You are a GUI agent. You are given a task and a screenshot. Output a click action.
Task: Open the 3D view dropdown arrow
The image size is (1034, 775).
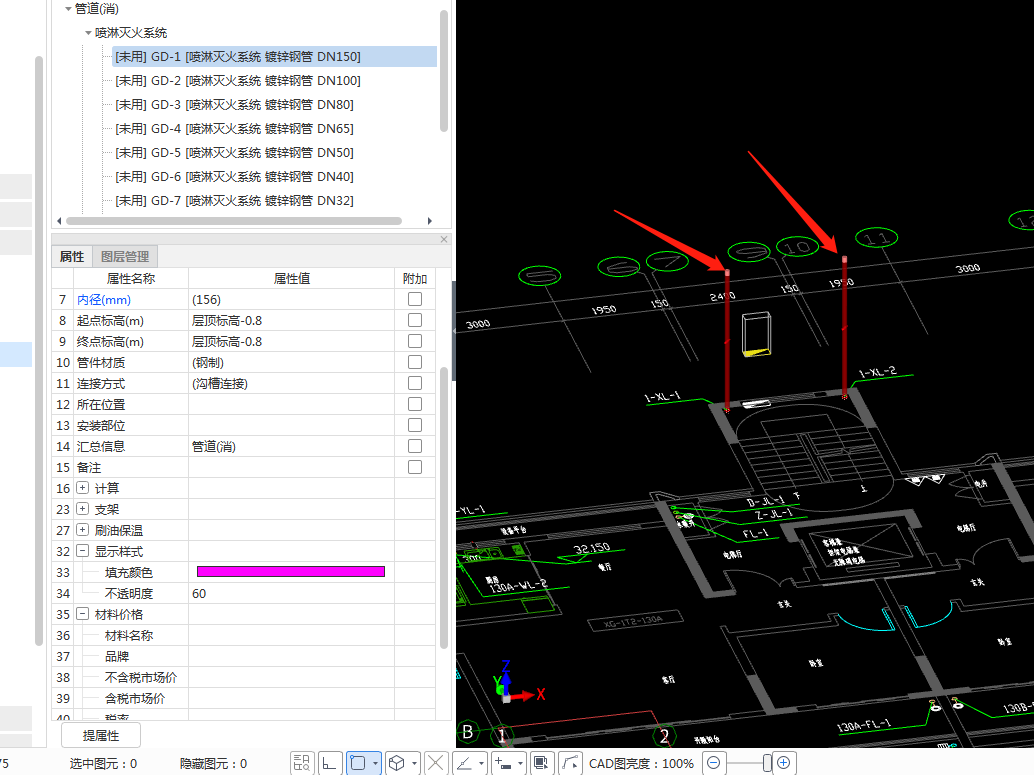point(414,763)
